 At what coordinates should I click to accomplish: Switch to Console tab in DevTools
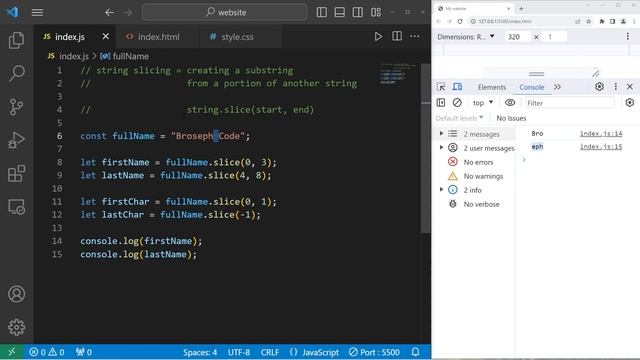coord(531,87)
